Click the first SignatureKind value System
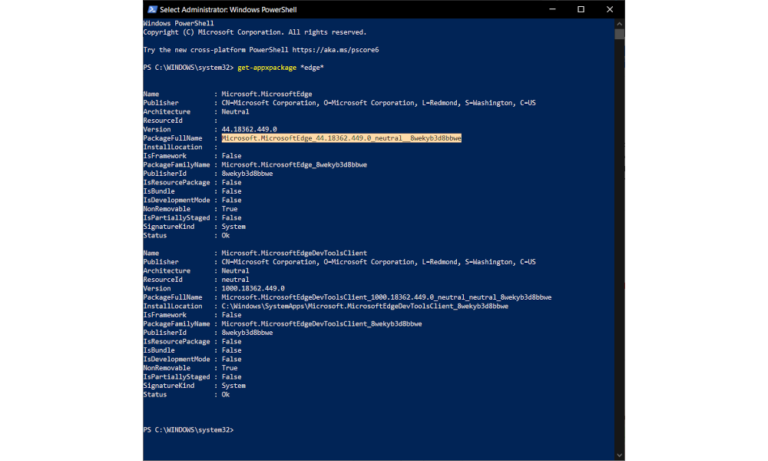 (234, 227)
